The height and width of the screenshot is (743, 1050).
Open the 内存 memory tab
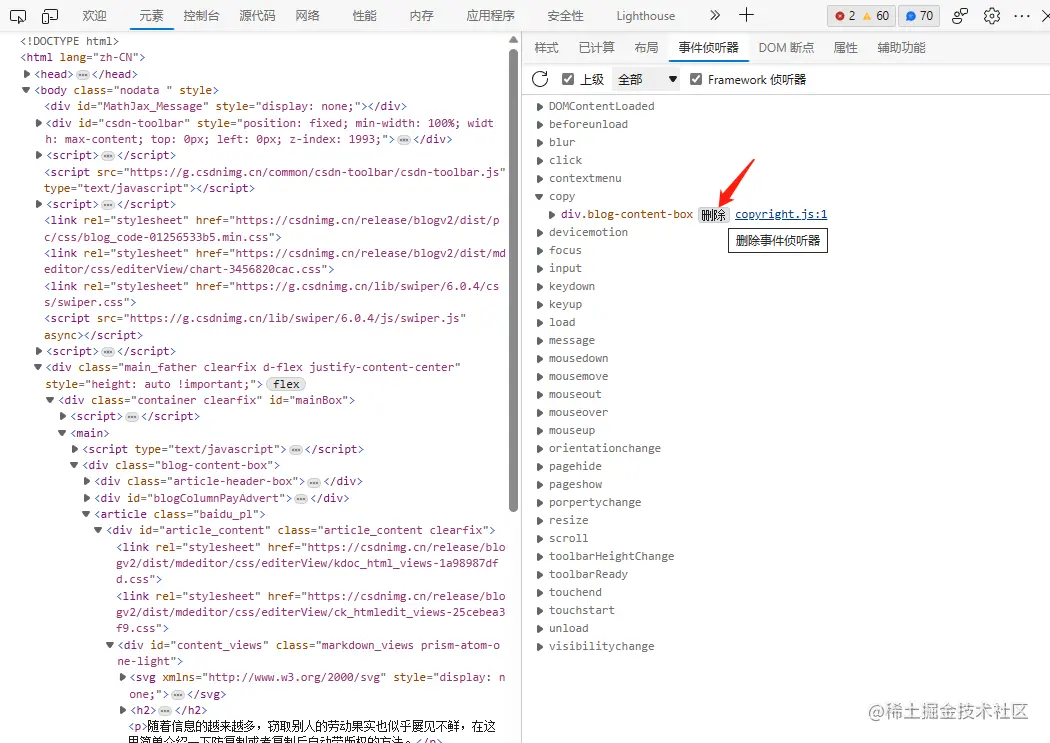421,15
